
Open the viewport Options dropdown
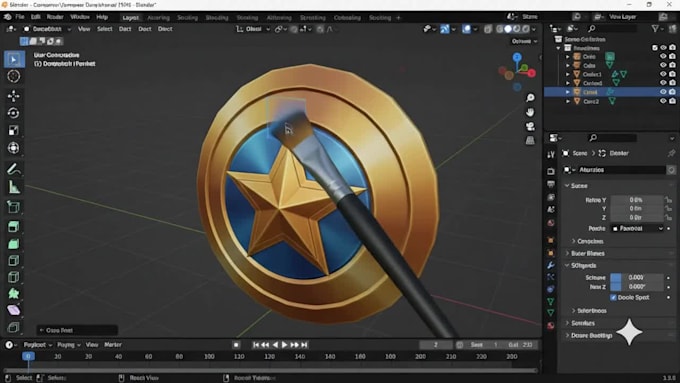524,41
